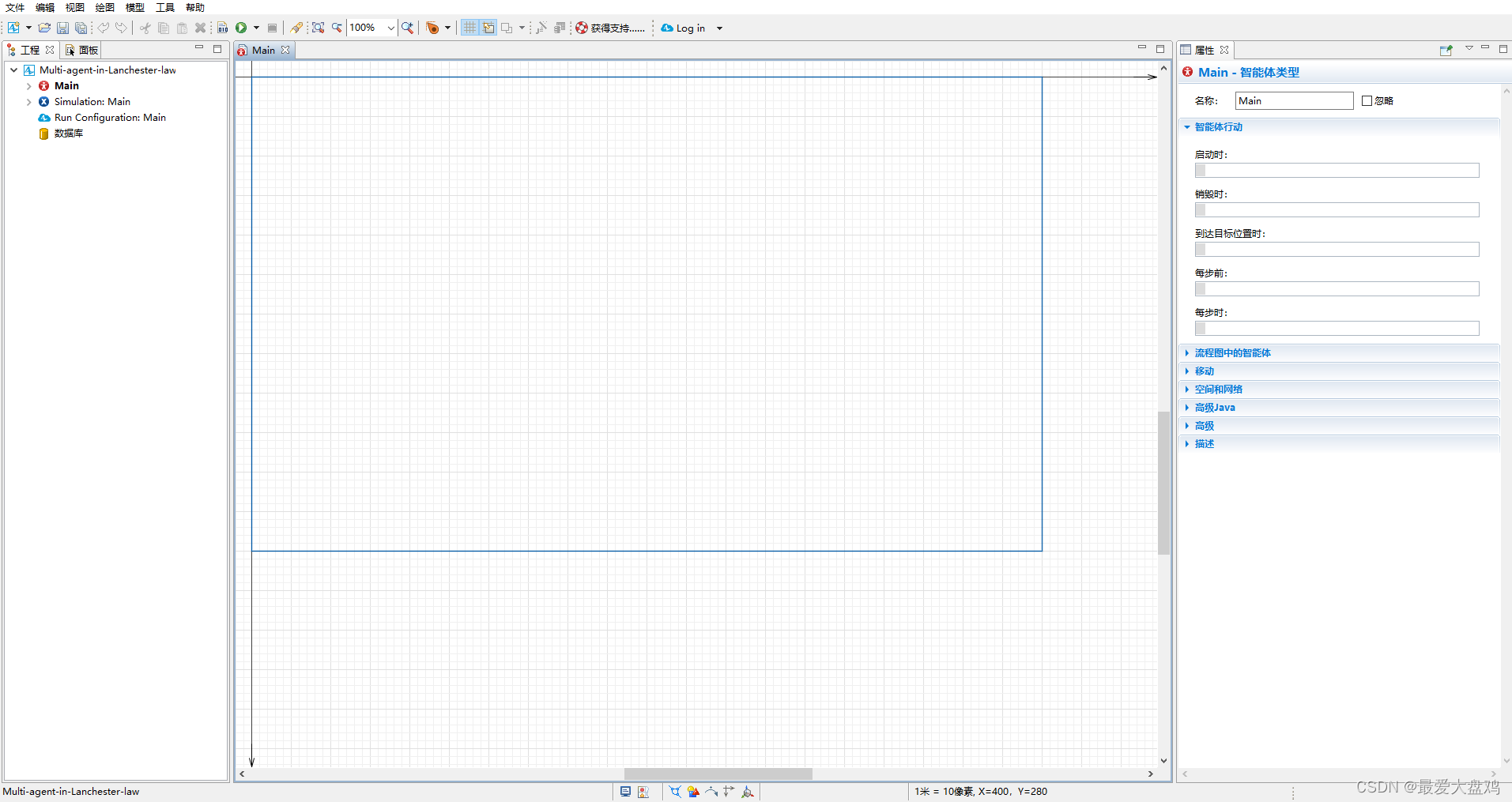Click the Redo toolbar icon
This screenshot has width=1512, height=802.
pos(121,28)
